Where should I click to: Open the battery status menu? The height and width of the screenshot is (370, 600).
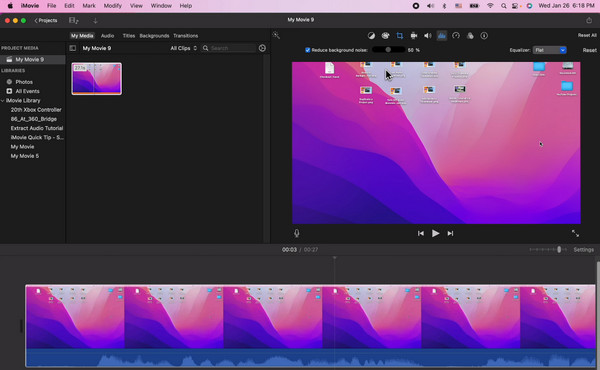(x=474, y=6)
